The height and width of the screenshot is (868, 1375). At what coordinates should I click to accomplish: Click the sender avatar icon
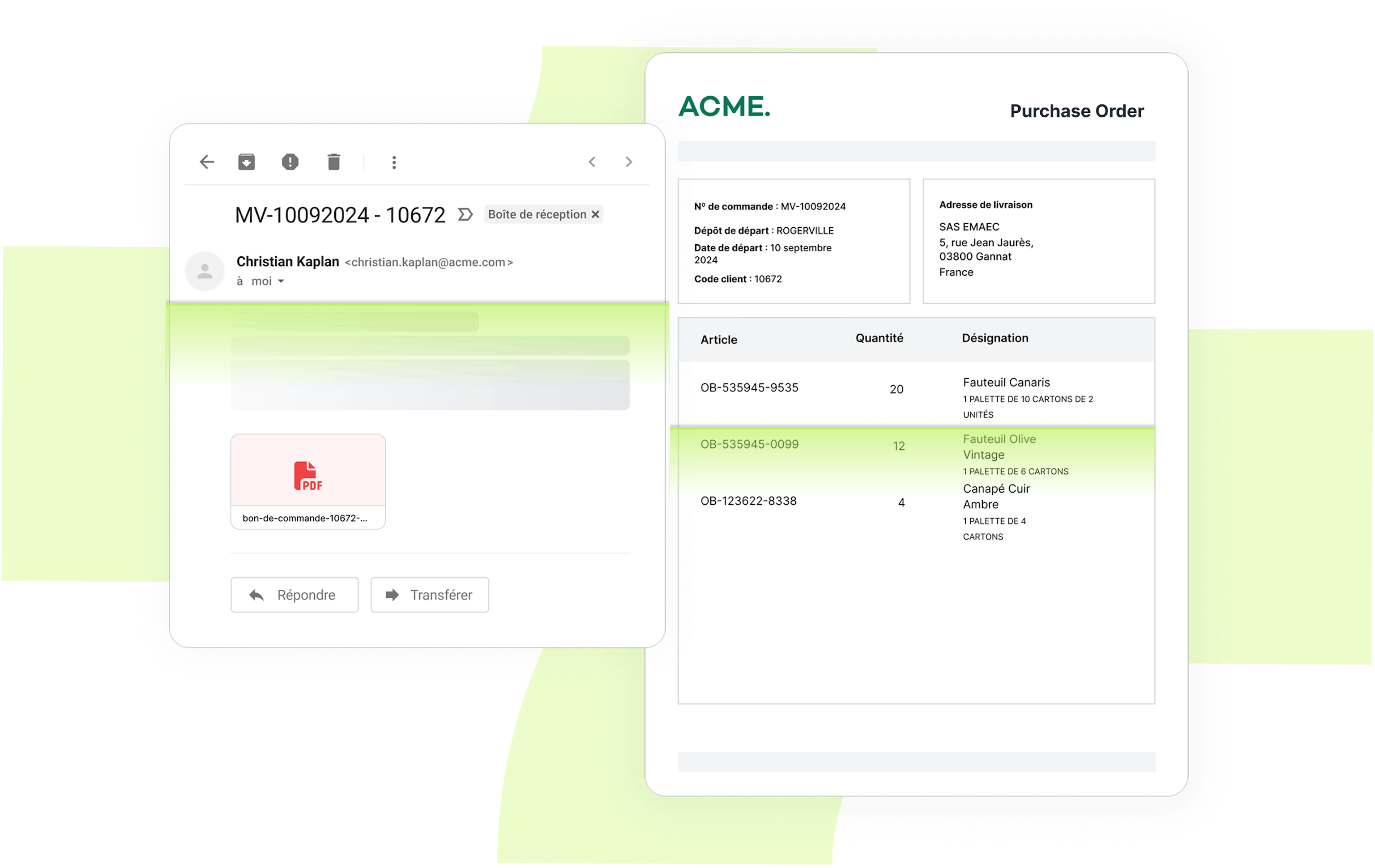coord(205,272)
